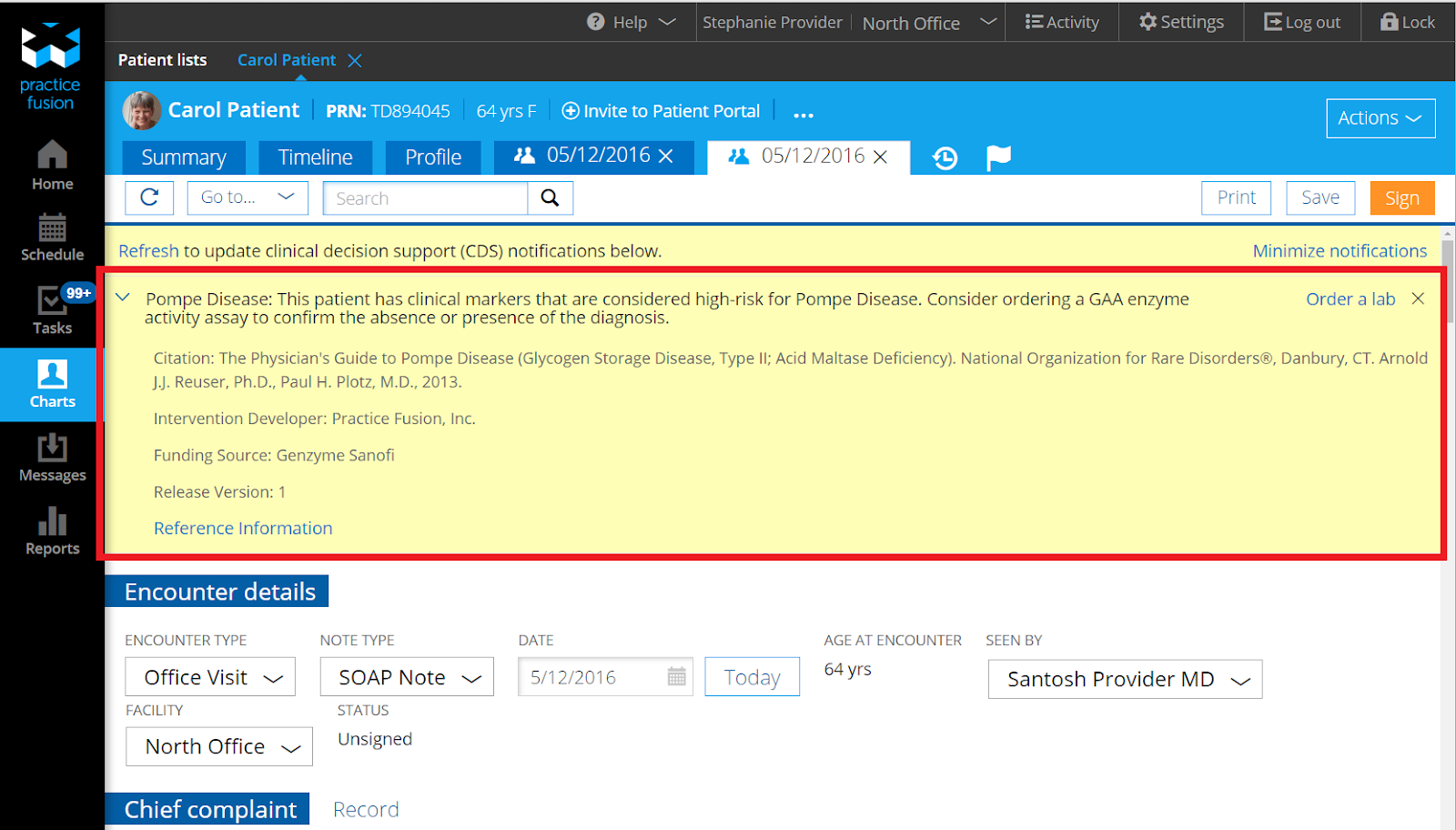Click the magnifying glass search button
1456x830 pixels.
550,197
